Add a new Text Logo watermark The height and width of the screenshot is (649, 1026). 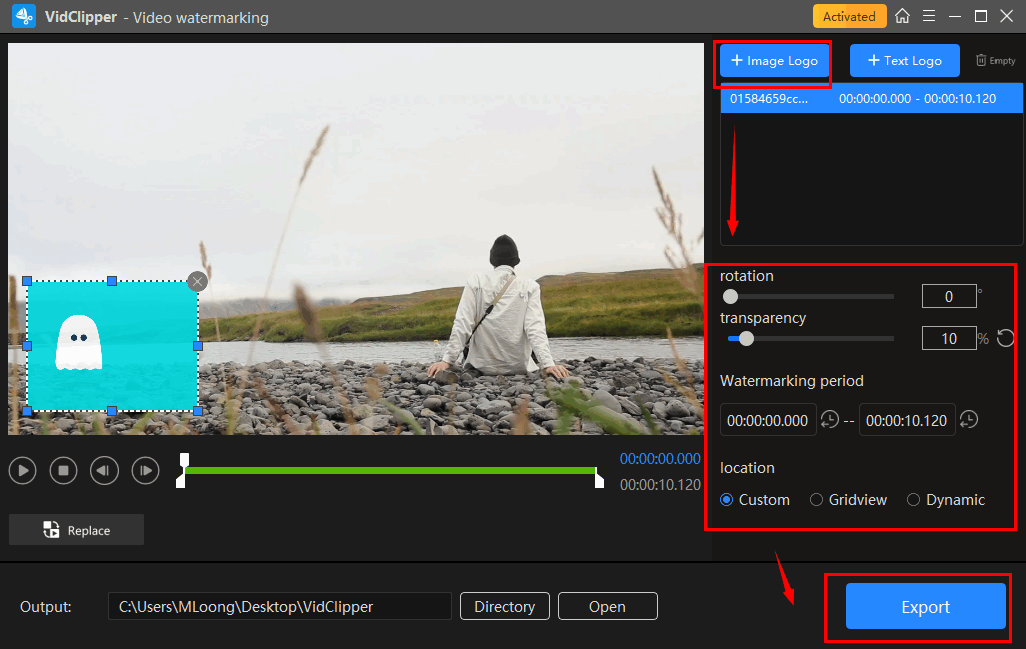(x=904, y=61)
